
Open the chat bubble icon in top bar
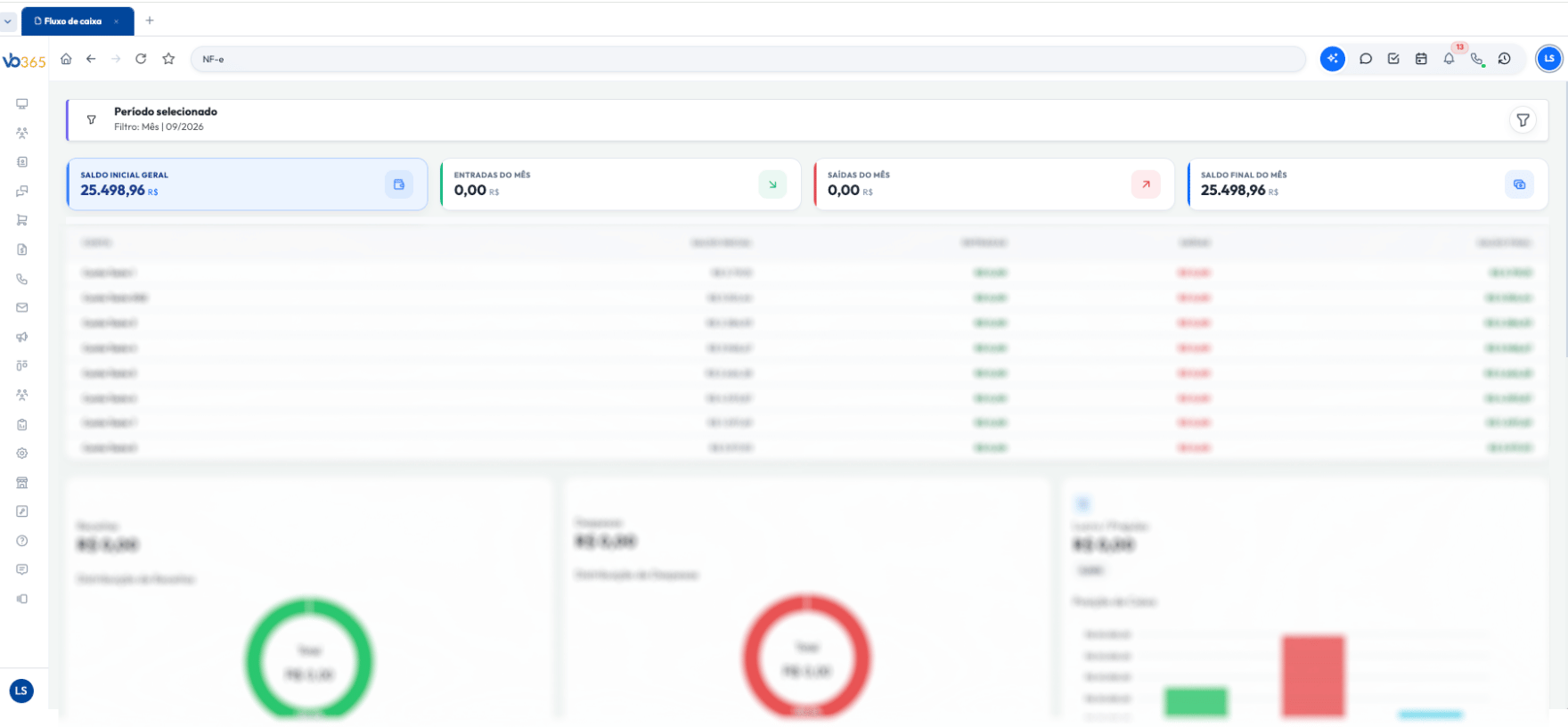(1366, 59)
